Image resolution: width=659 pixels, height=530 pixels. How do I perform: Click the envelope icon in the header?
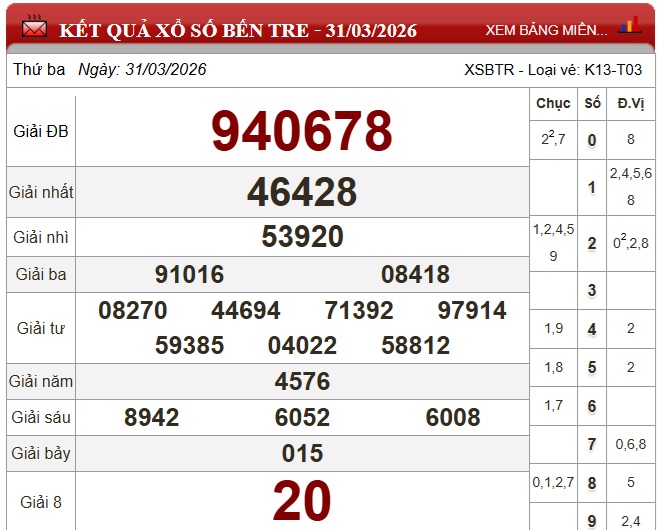pos(34,28)
